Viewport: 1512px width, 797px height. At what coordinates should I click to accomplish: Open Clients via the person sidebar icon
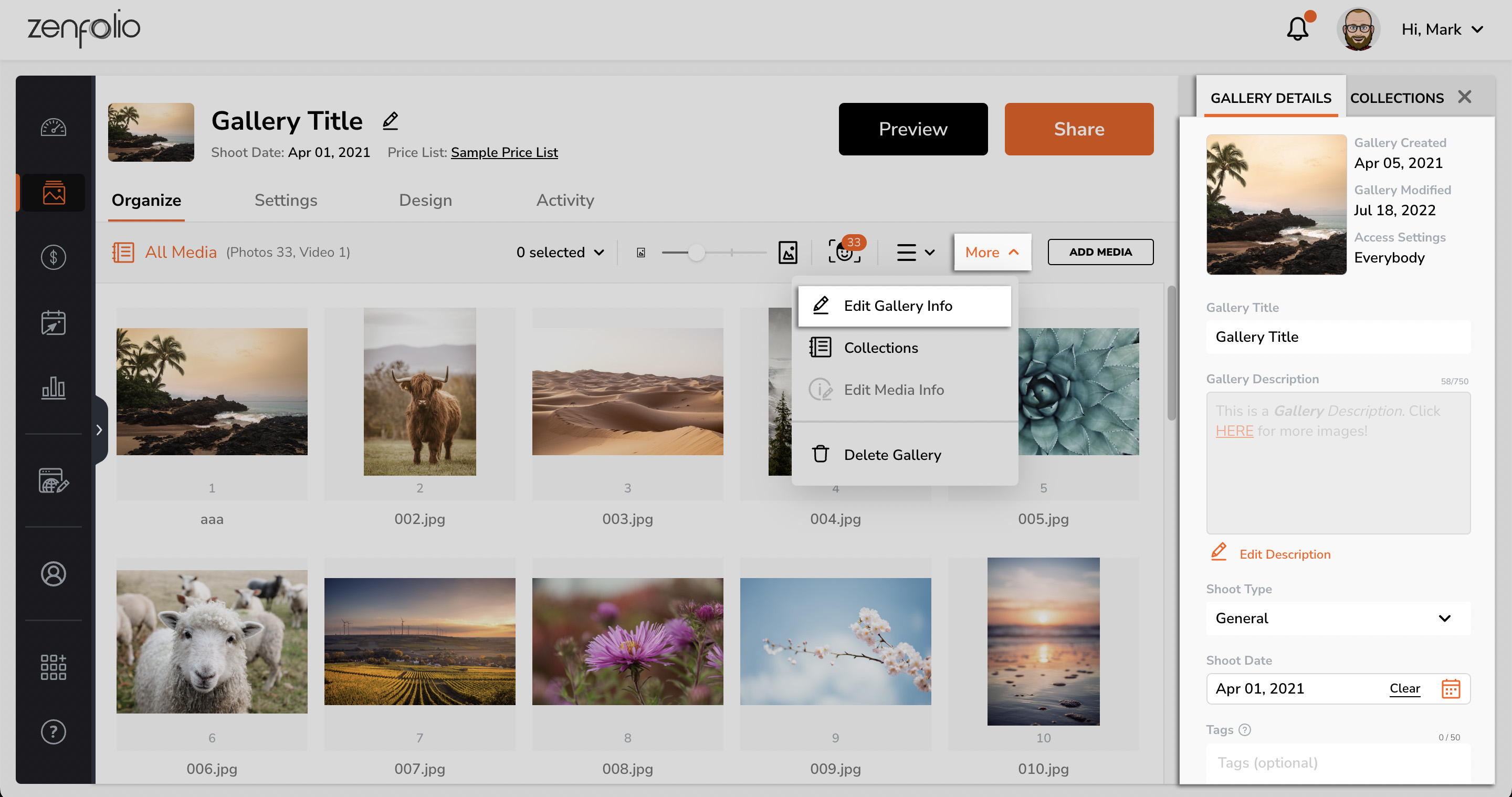tap(54, 574)
